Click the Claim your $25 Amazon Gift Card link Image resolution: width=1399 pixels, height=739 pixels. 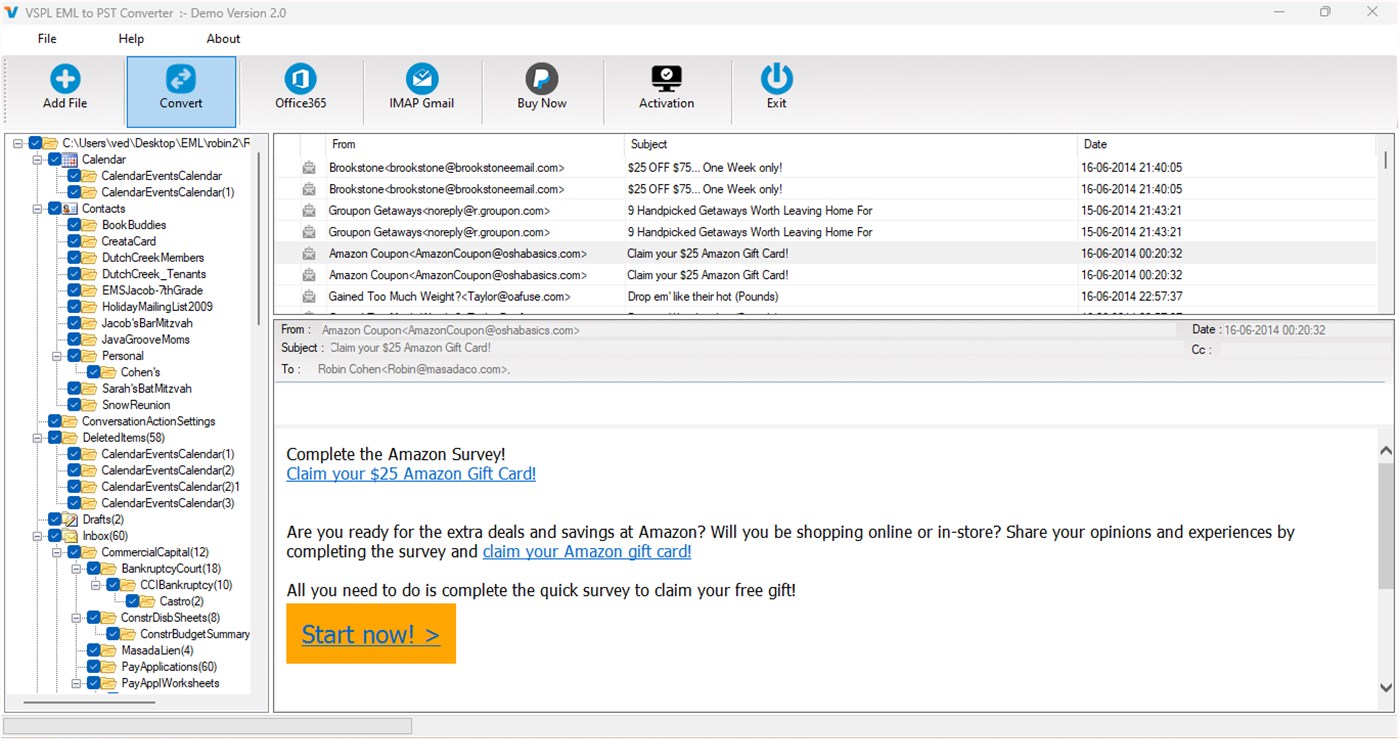[410, 473]
